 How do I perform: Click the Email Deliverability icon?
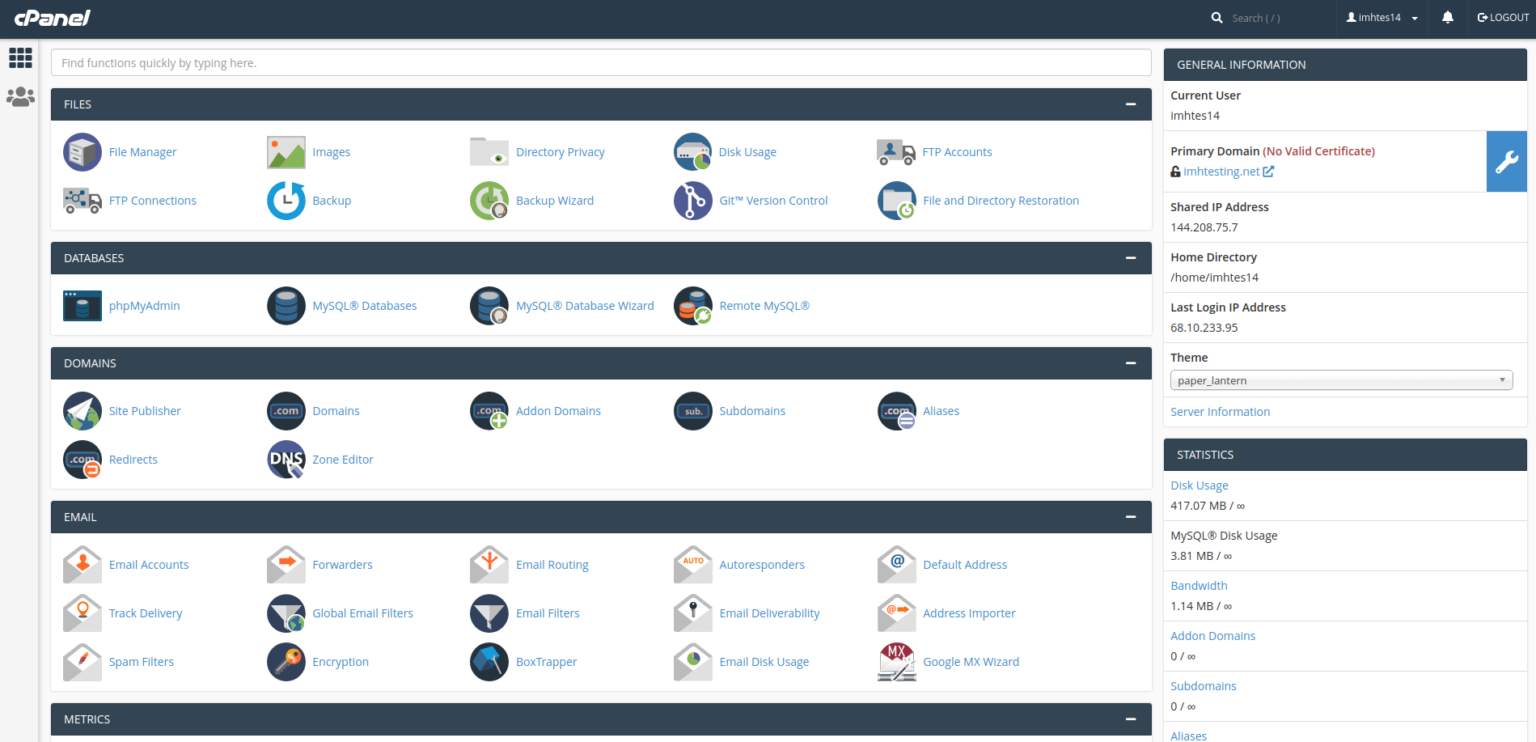pos(693,614)
